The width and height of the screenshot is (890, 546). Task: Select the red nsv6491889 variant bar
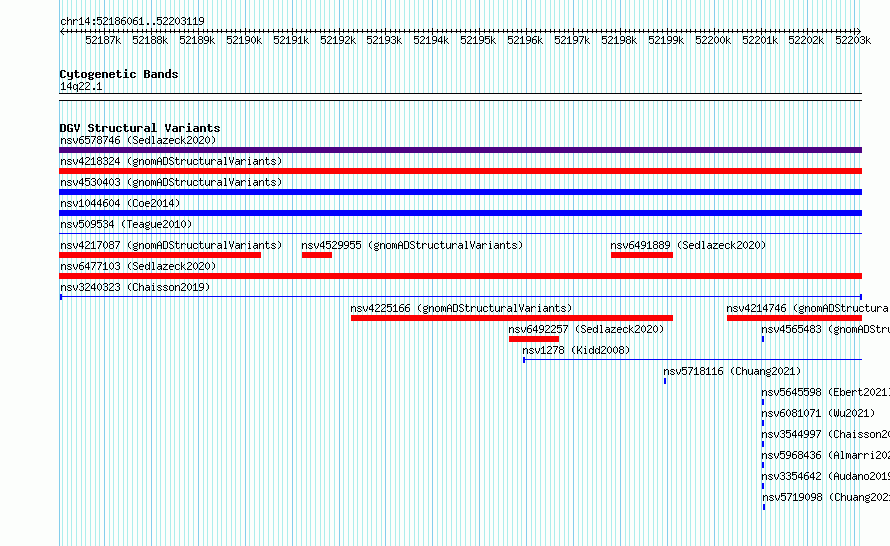point(642,255)
